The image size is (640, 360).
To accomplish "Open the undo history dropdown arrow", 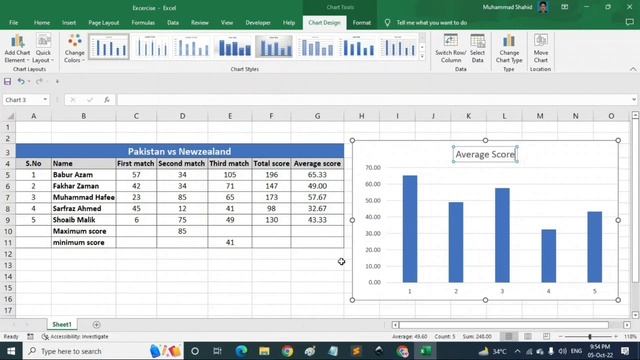I will point(29,82).
